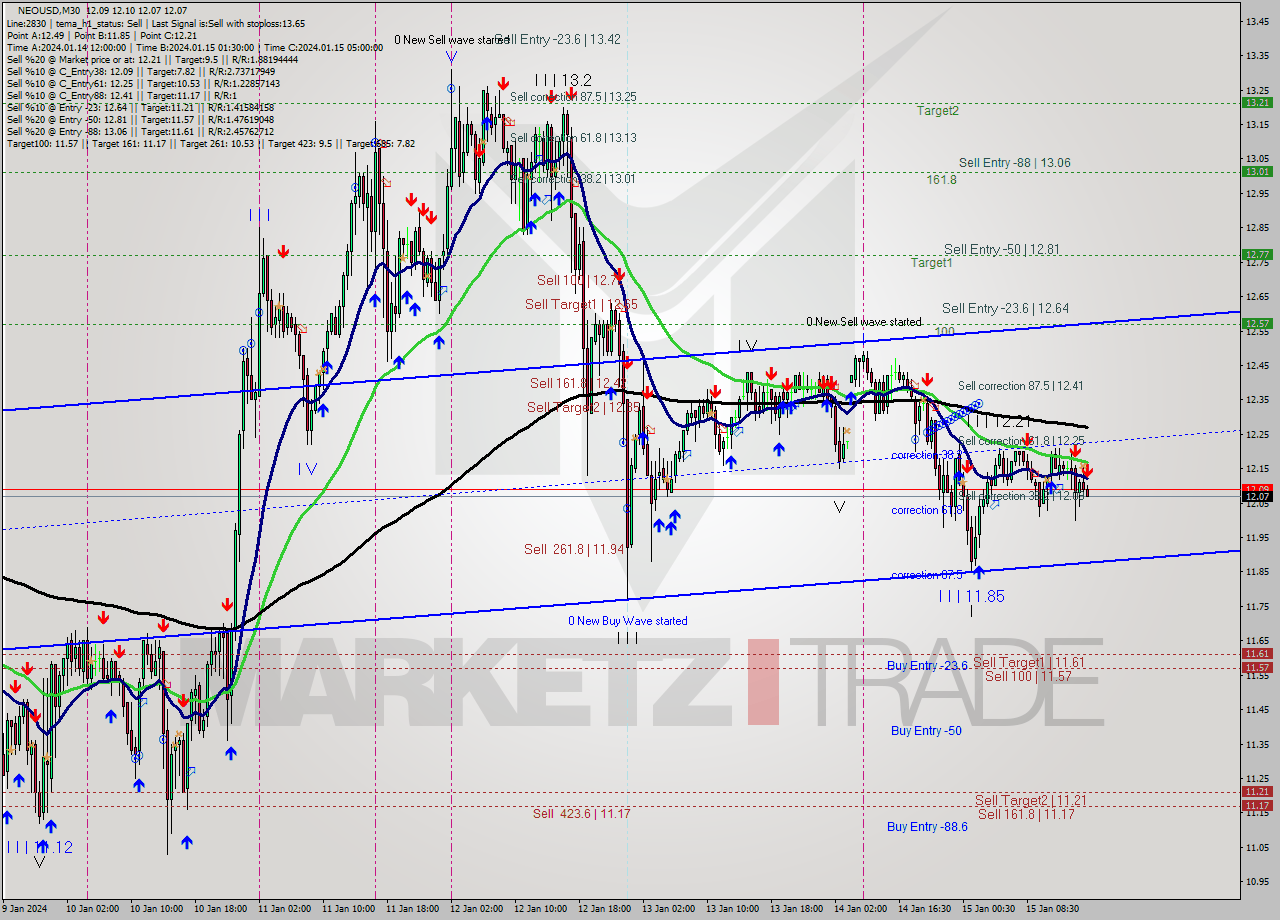The image size is (1280, 920).
Task: Select 'Sell correction 87.5 | 12.41' label
Action: tap(1020, 386)
